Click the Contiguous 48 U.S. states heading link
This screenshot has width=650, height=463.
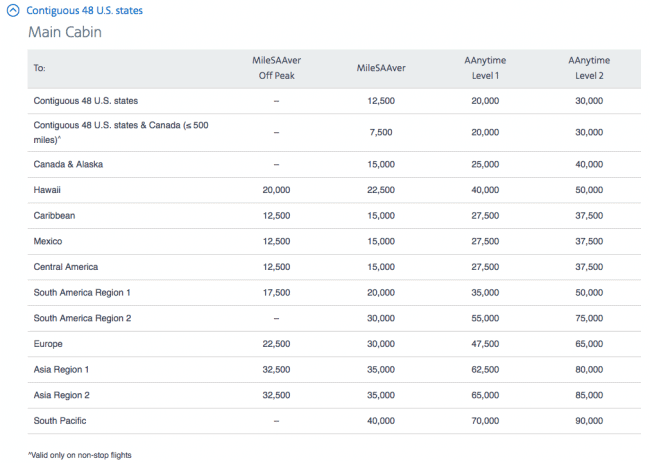coord(84,11)
